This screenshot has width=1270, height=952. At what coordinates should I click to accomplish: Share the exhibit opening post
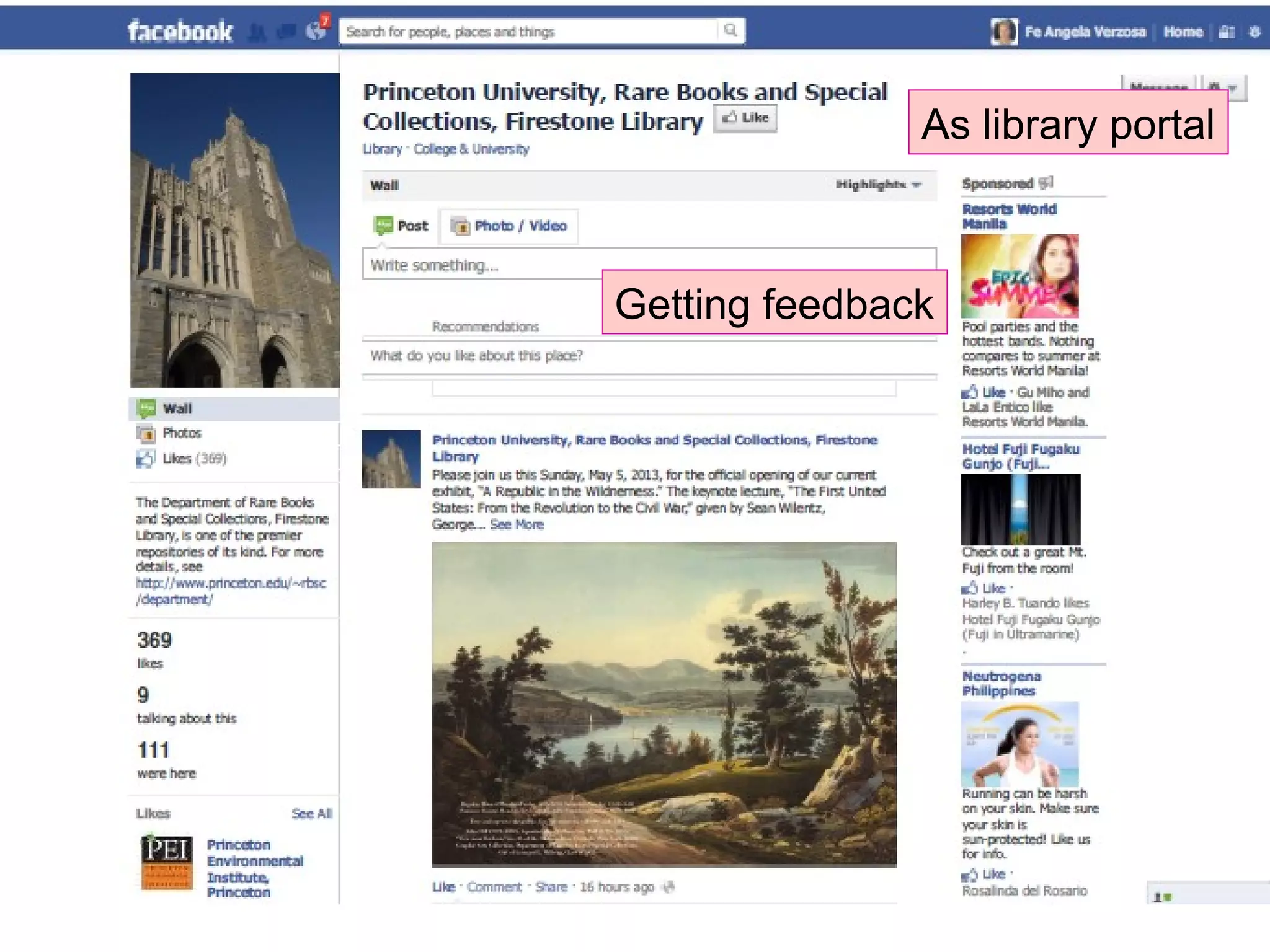pyautogui.click(x=551, y=888)
